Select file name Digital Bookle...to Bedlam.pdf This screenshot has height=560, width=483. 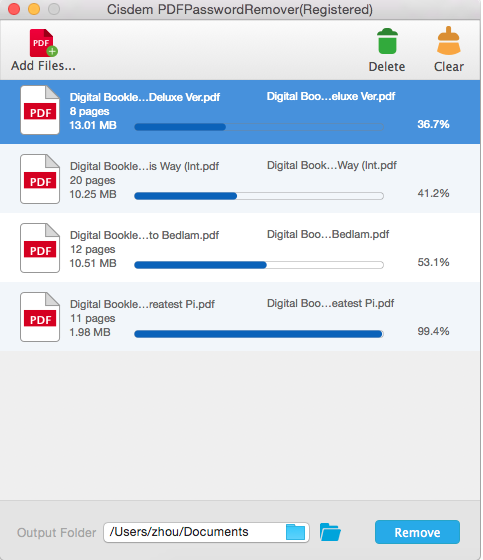(144, 235)
